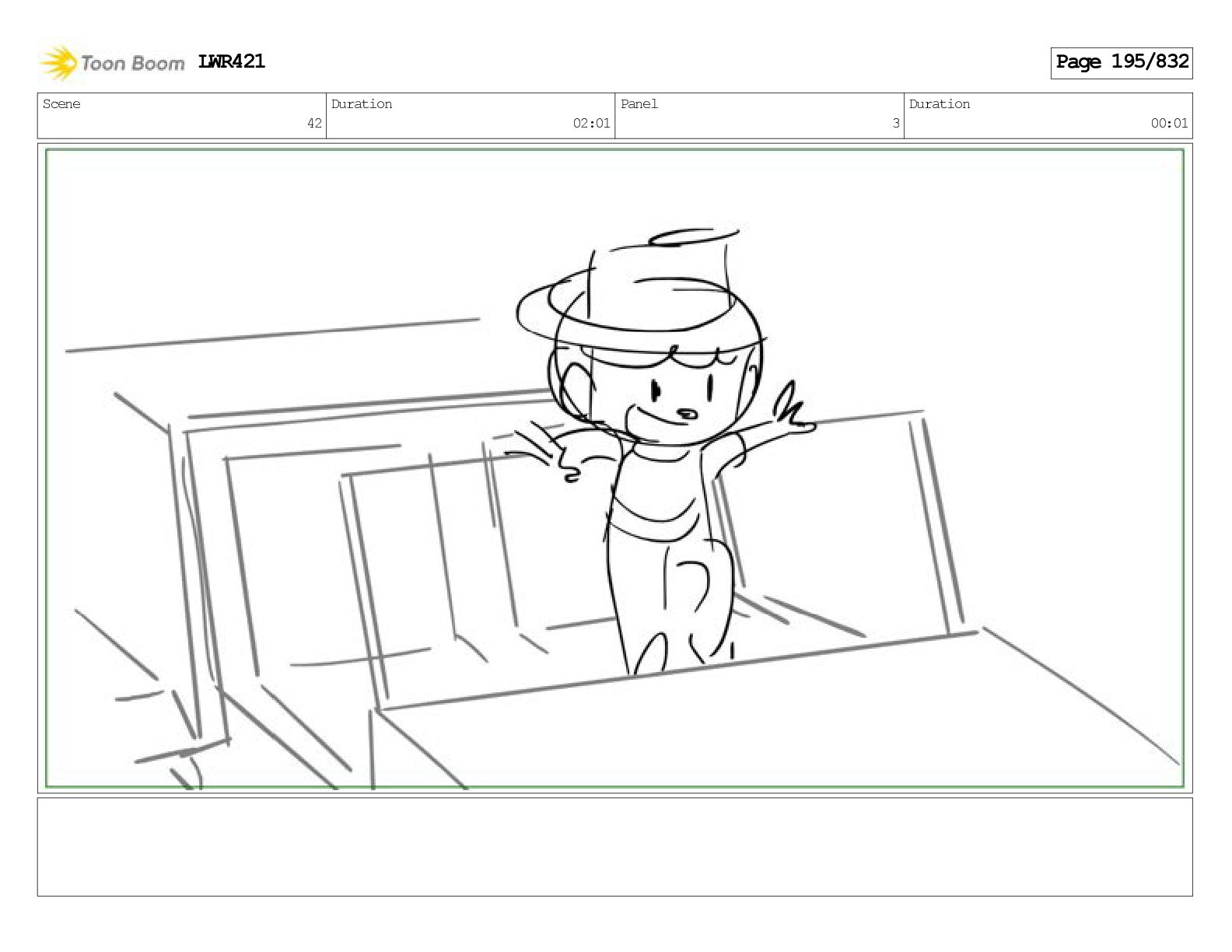The width and height of the screenshot is (1232, 952).
Task: Click the 00:01 panel duration value
Action: (1169, 123)
